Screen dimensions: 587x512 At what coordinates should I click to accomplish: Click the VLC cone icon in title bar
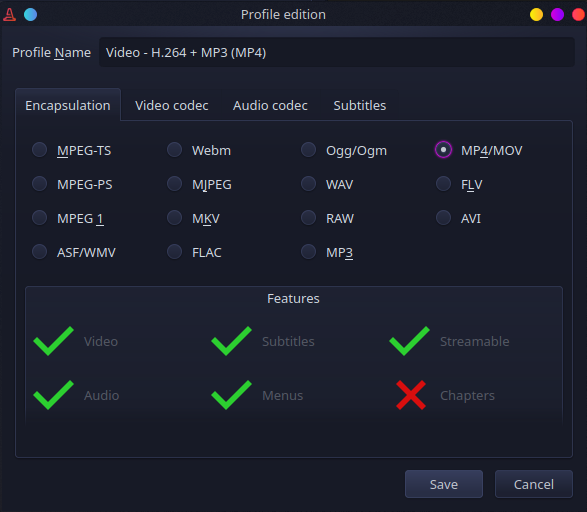pos(9,15)
